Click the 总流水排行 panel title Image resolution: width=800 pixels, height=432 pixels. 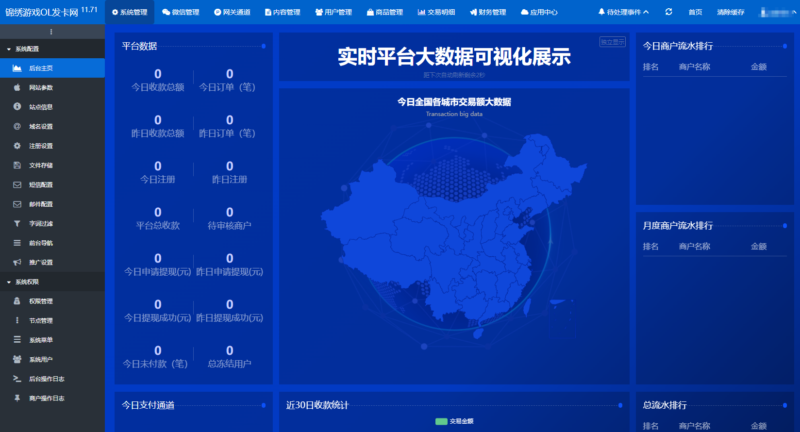[x=664, y=405]
